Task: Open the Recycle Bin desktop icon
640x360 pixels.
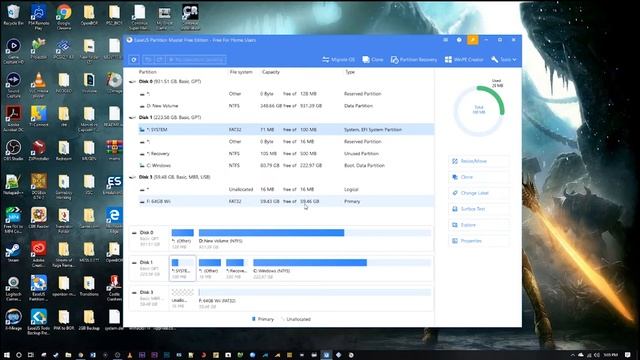Action: [13, 15]
